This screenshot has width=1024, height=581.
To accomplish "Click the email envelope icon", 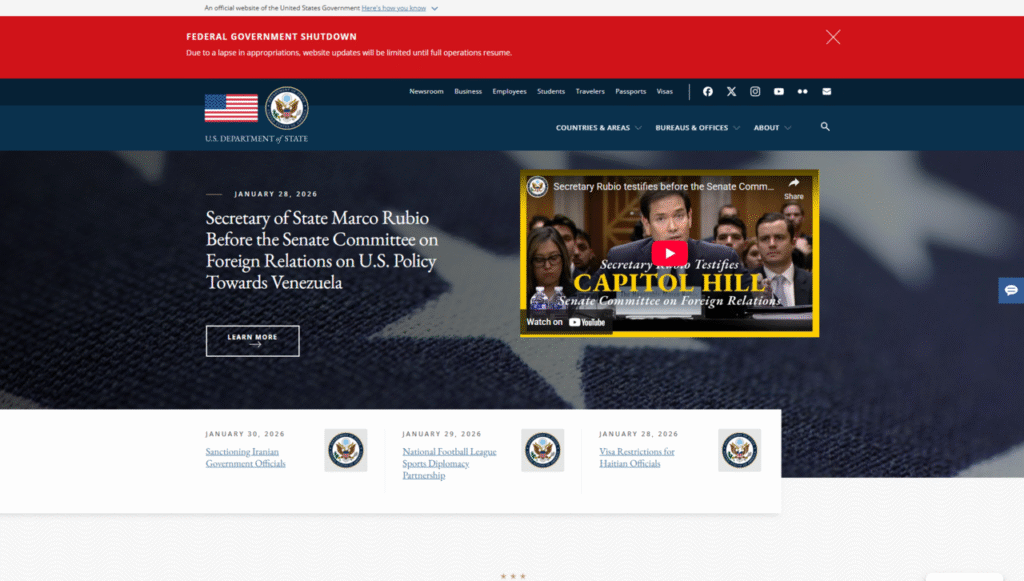I will [826, 91].
